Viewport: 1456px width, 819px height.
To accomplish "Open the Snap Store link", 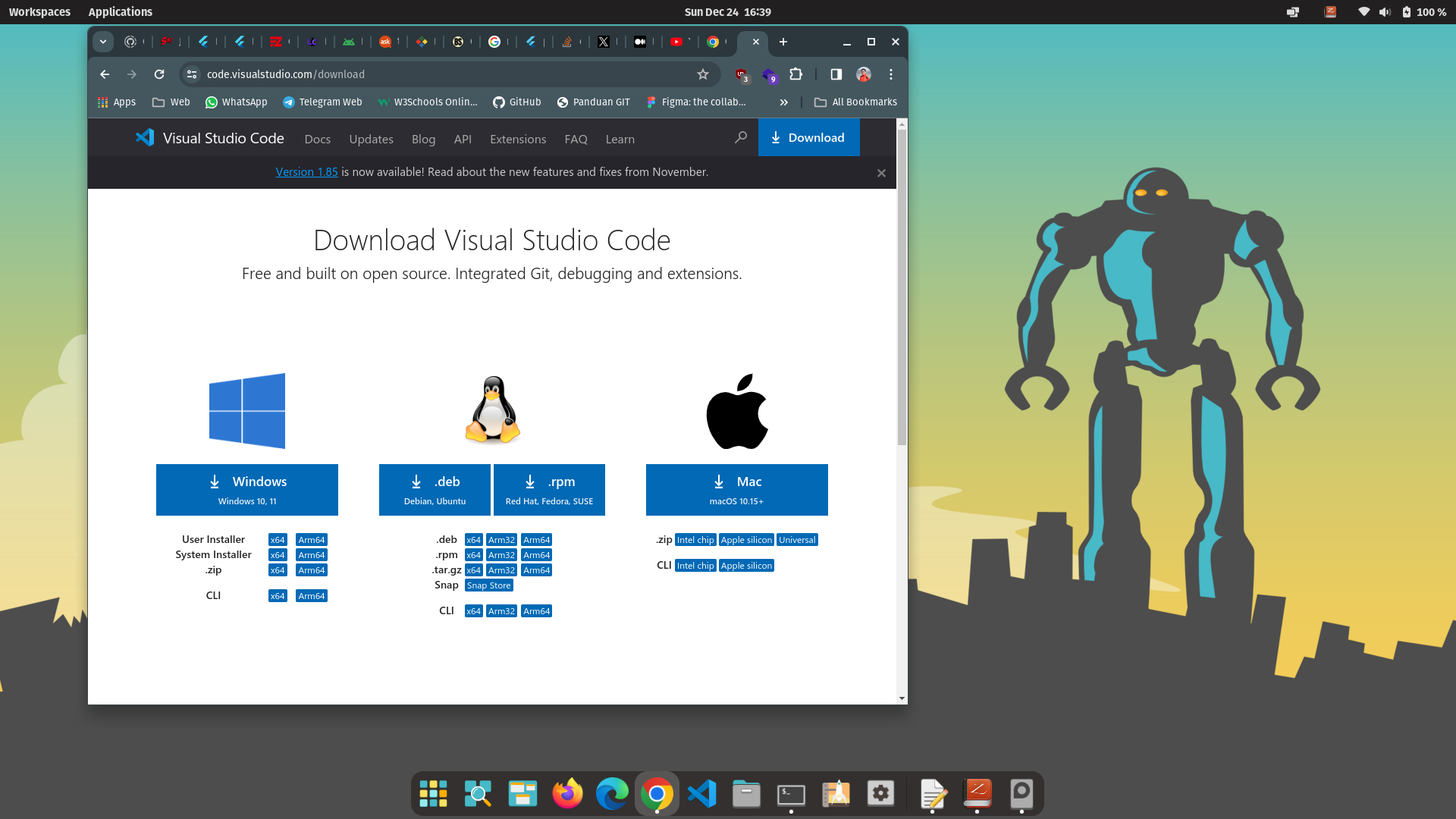I will coord(488,585).
